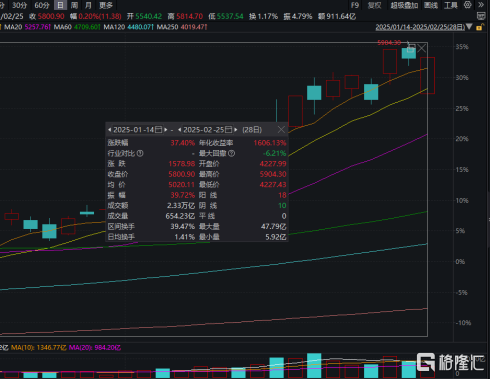Select the 日 daily period tab
Viewport: 491px width, 379px height.
[60, 5]
